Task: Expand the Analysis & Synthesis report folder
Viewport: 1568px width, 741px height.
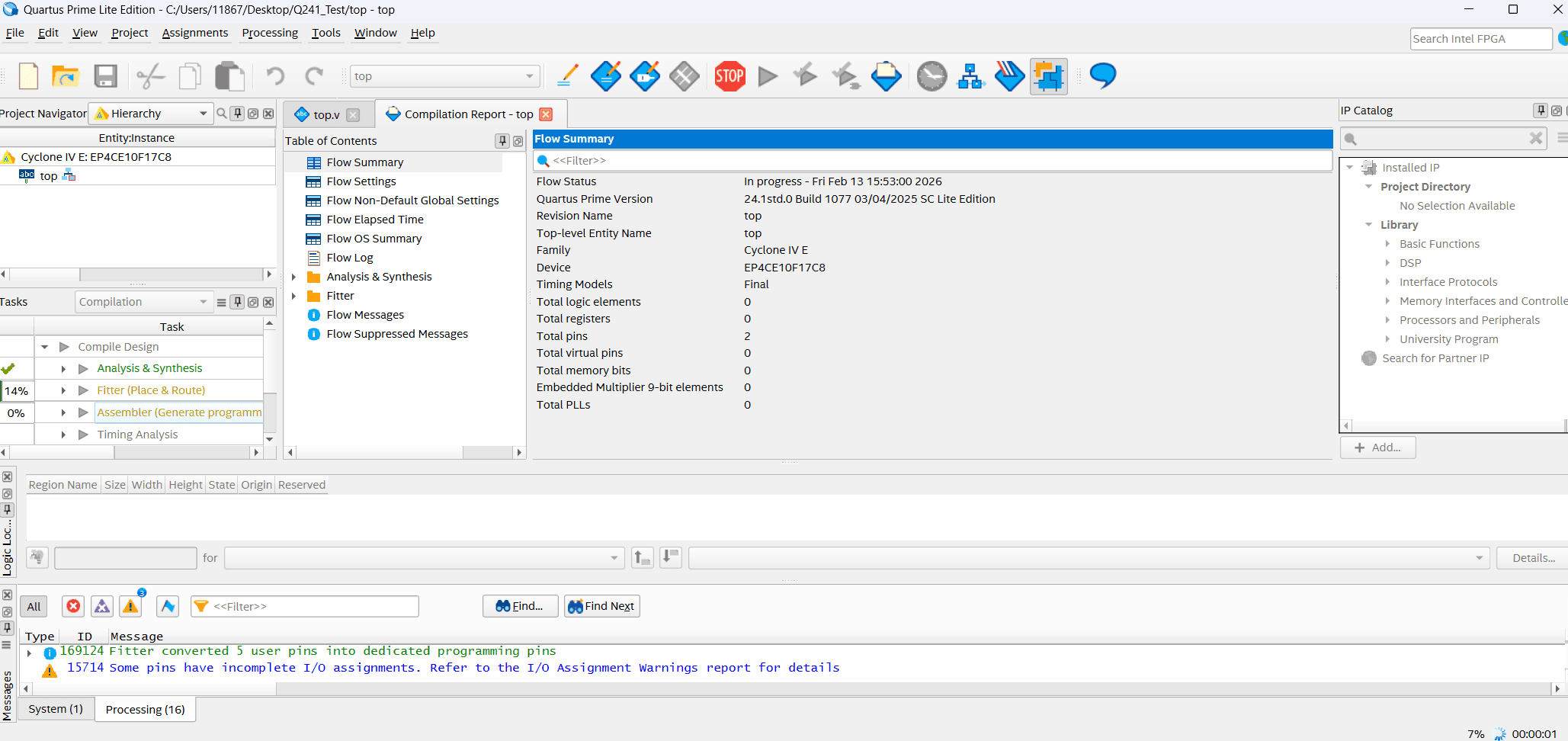Action: point(293,277)
